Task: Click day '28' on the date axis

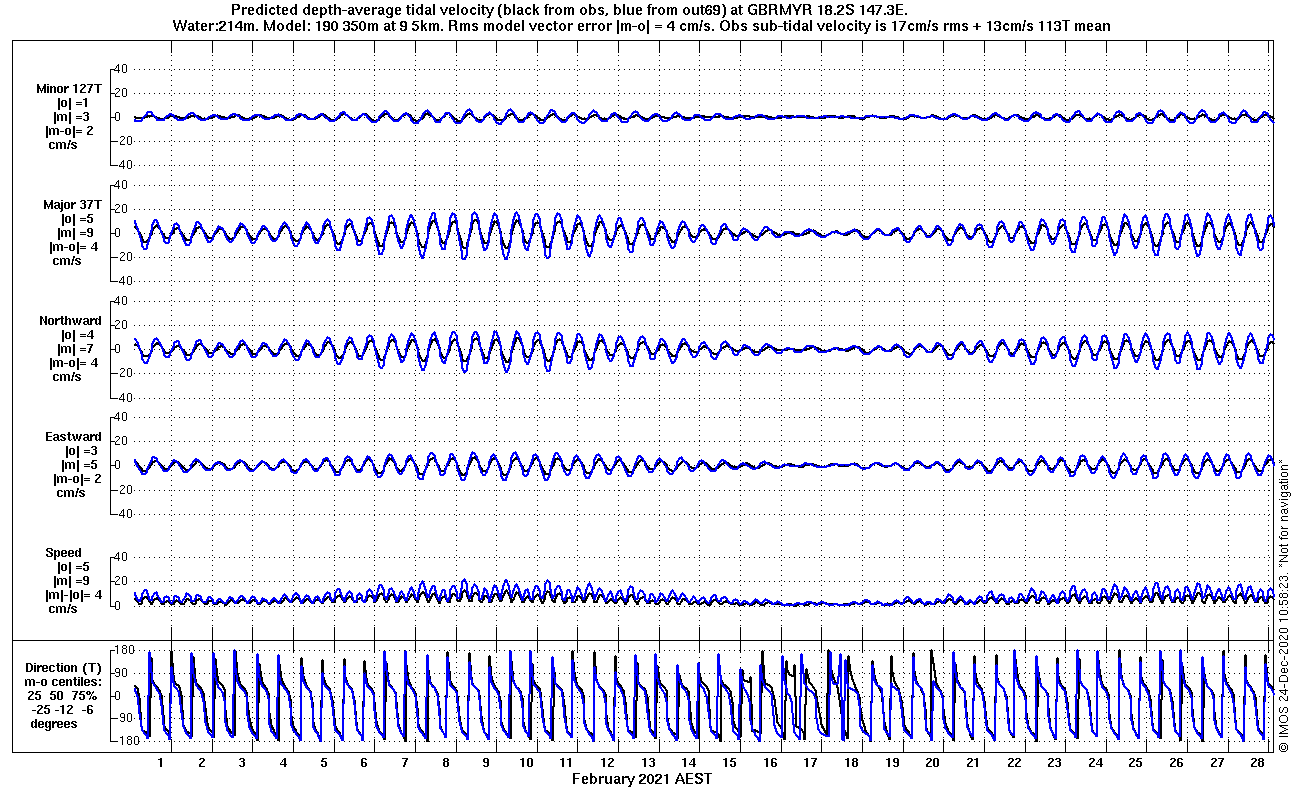Action: (x=1257, y=763)
